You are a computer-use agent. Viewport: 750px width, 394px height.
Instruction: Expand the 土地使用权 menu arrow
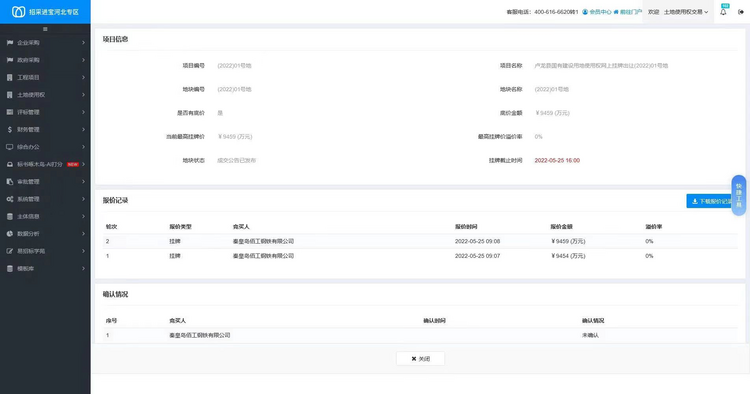tap(83, 95)
